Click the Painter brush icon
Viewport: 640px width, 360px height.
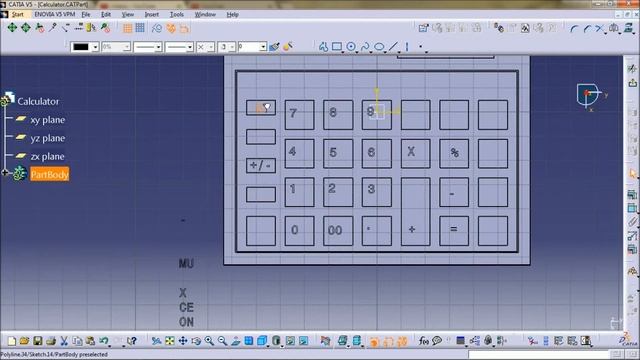pyautogui.click(x=274, y=47)
